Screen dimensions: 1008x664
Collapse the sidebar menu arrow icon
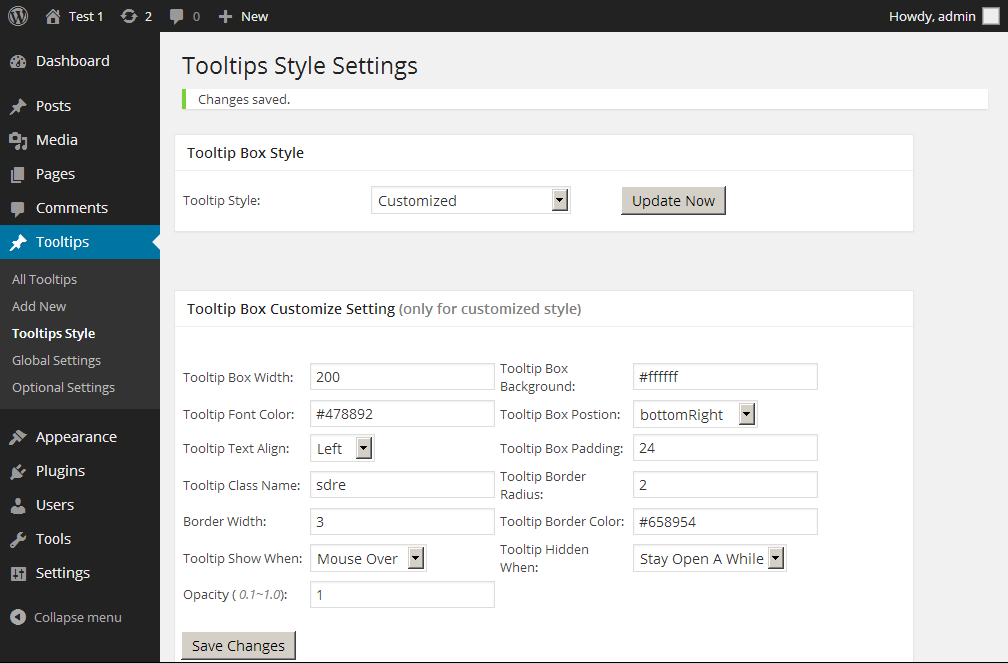(x=18, y=618)
